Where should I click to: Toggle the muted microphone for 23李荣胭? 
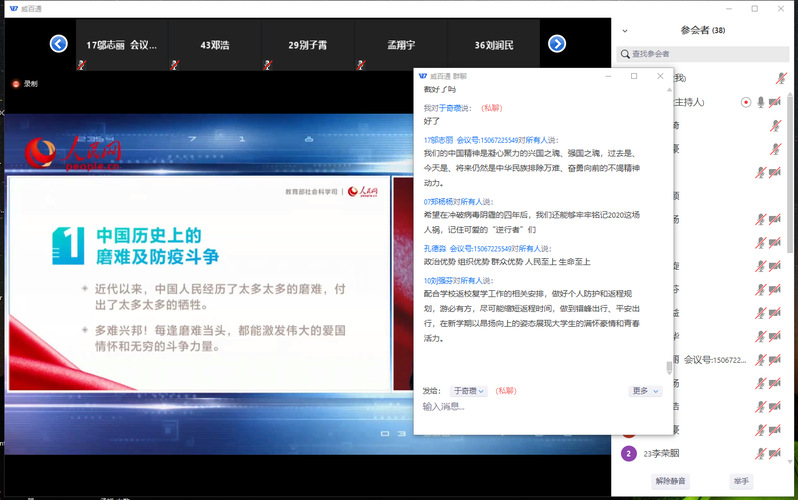[x=760, y=453]
